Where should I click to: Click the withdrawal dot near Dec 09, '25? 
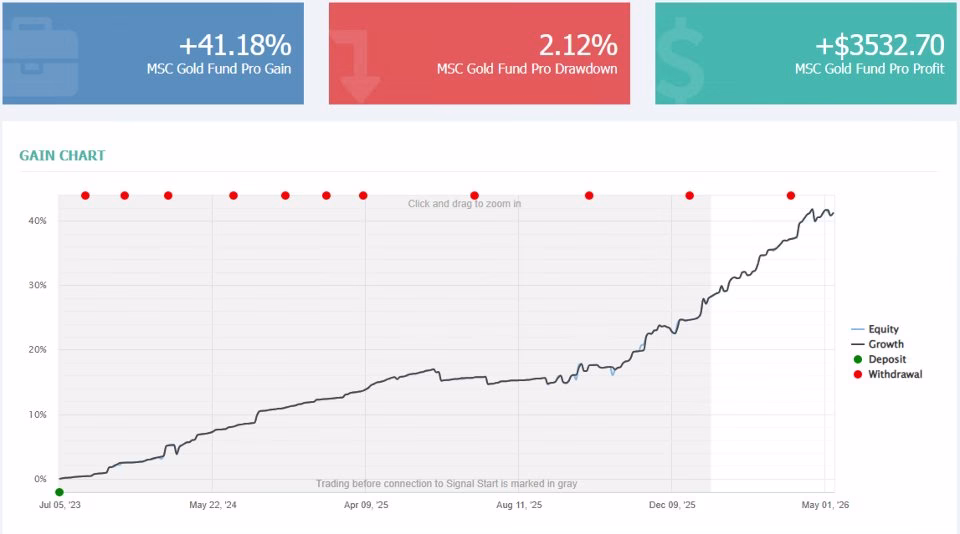(690, 195)
